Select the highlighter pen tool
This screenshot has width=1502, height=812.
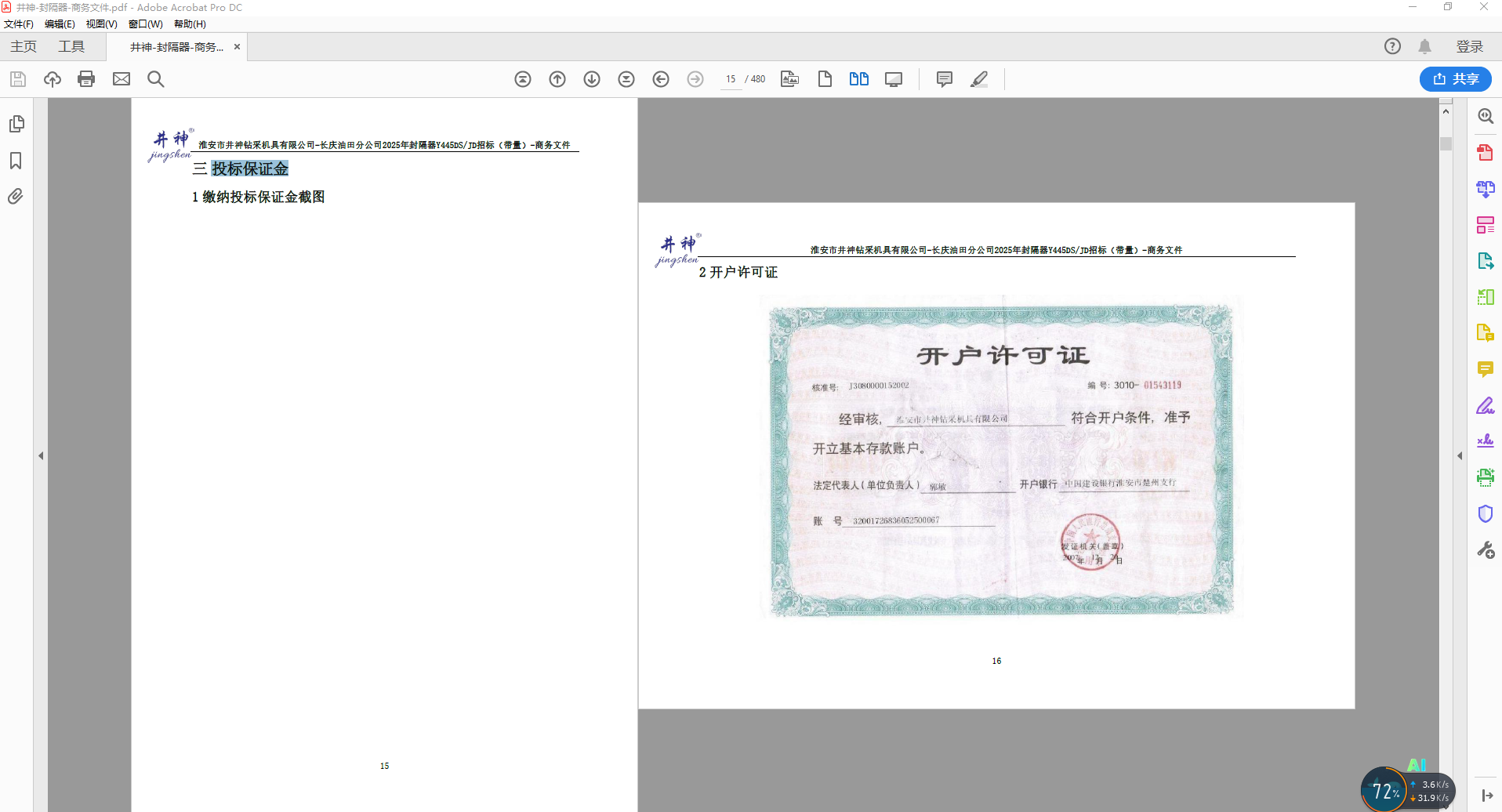pyautogui.click(x=979, y=79)
